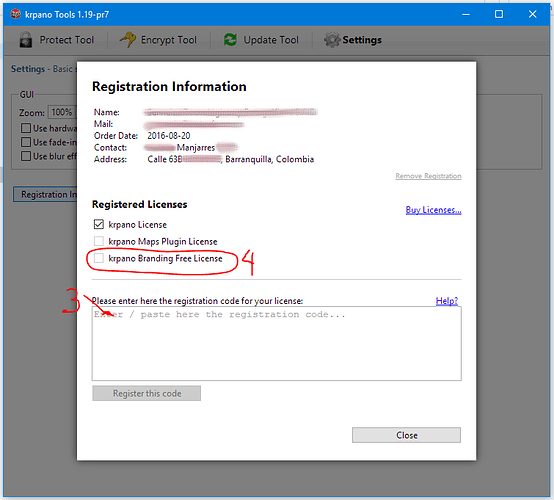554x500 pixels.
Task: Click the Remove Registration link
Action: [x=428, y=176]
